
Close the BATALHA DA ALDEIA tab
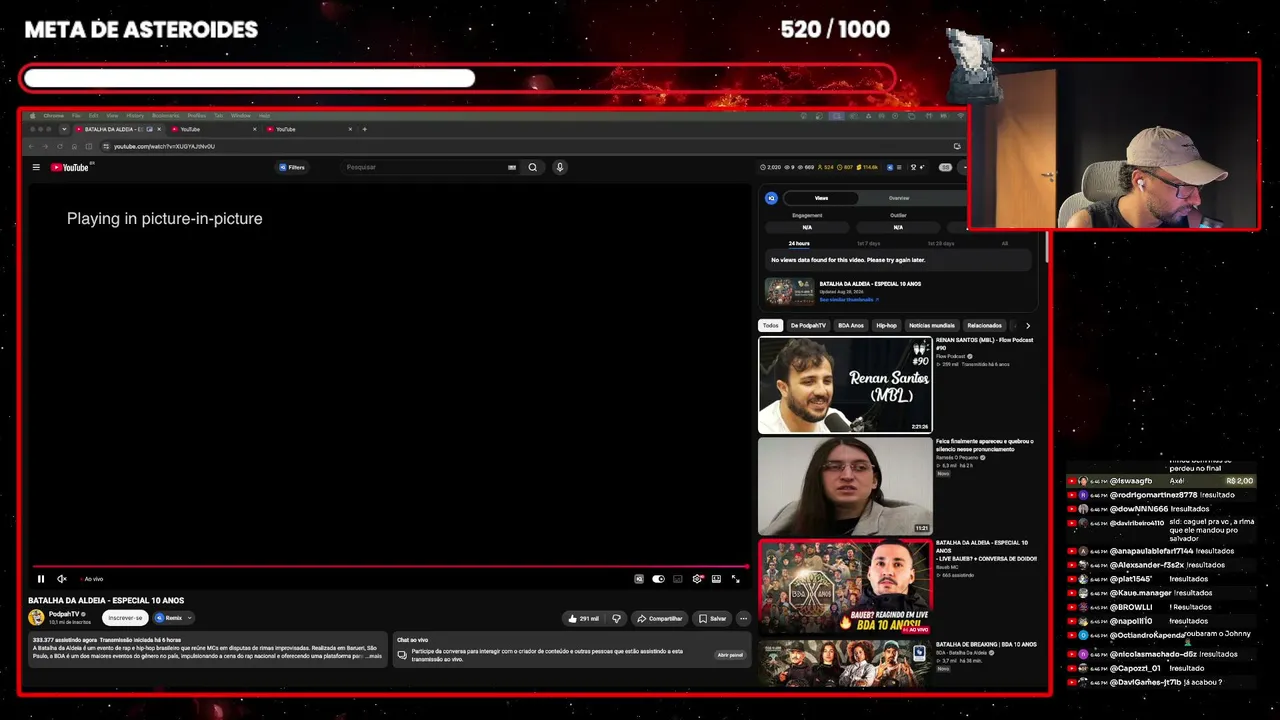coord(158,129)
